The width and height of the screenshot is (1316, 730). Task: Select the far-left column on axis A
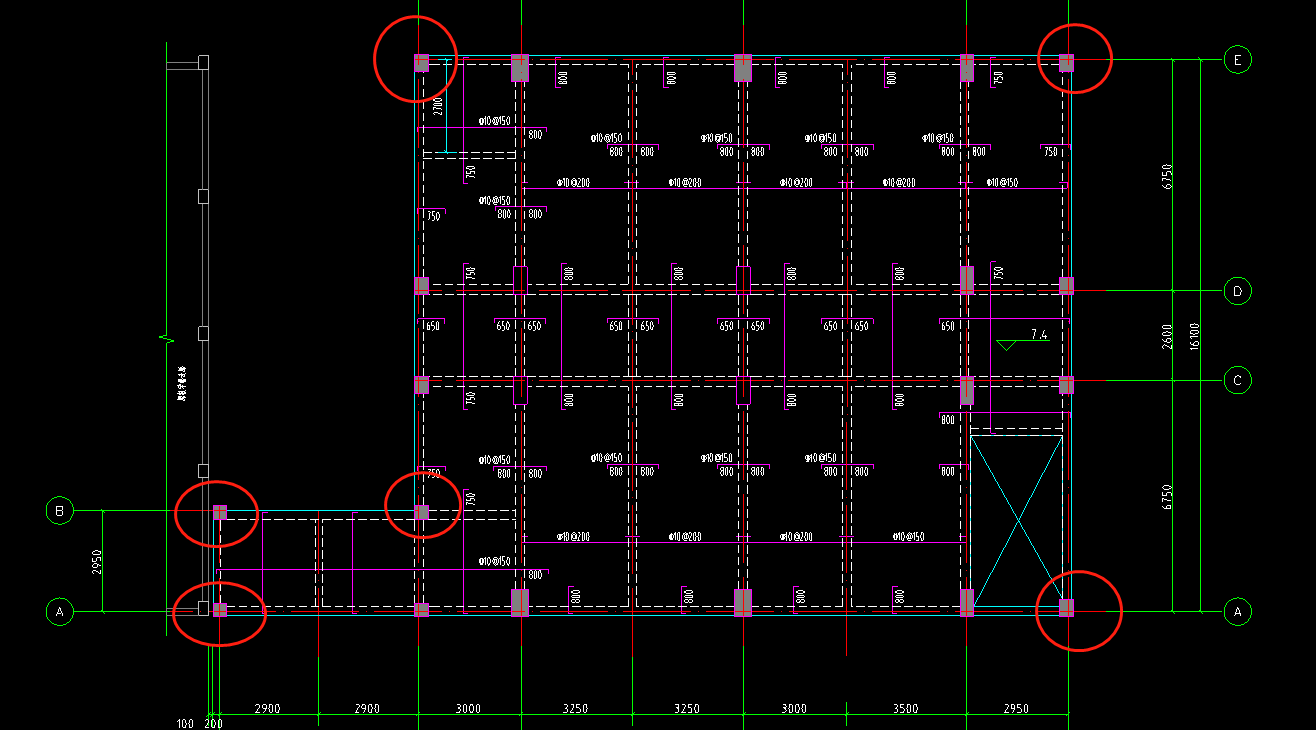point(220,609)
